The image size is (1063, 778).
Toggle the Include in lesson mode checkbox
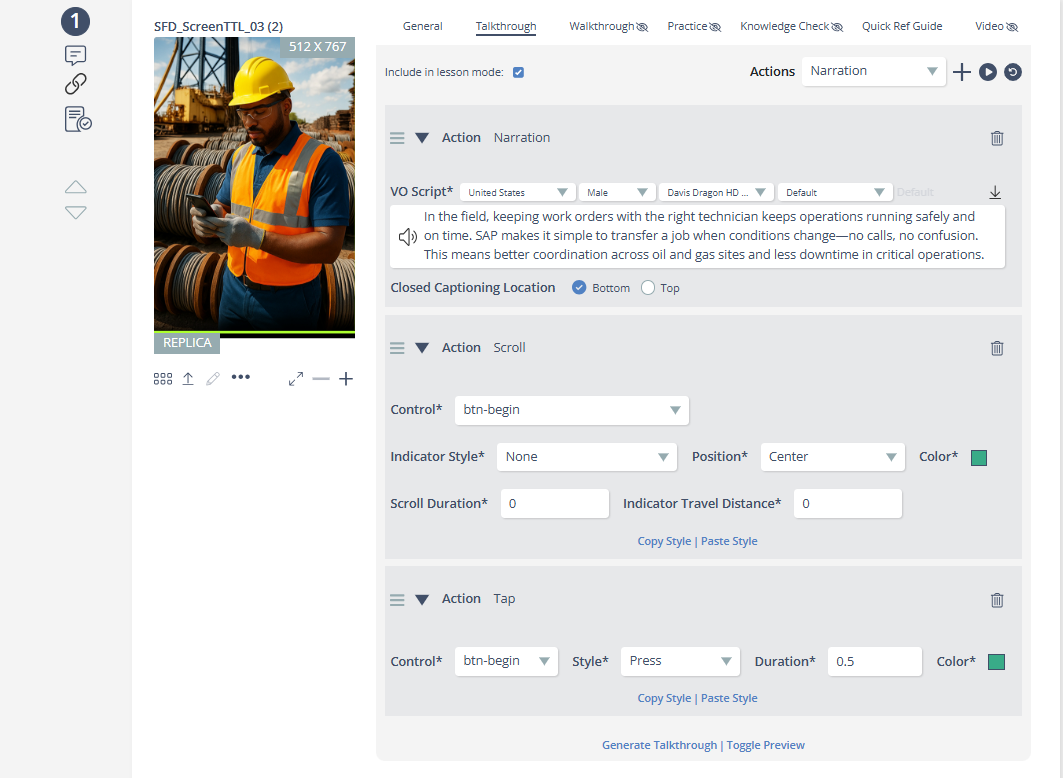(519, 73)
